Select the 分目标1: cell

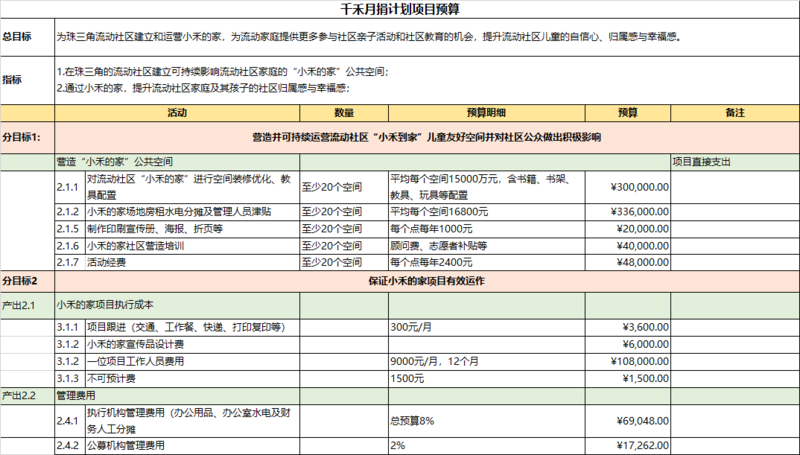point(28,137)
